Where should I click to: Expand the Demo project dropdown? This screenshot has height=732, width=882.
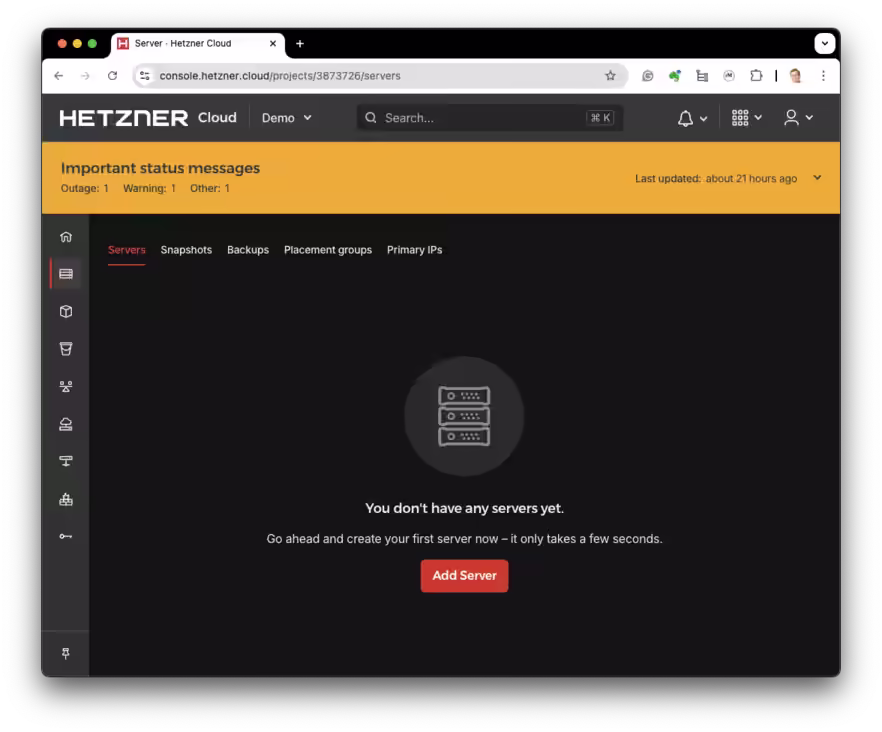(x=287, y=117)
